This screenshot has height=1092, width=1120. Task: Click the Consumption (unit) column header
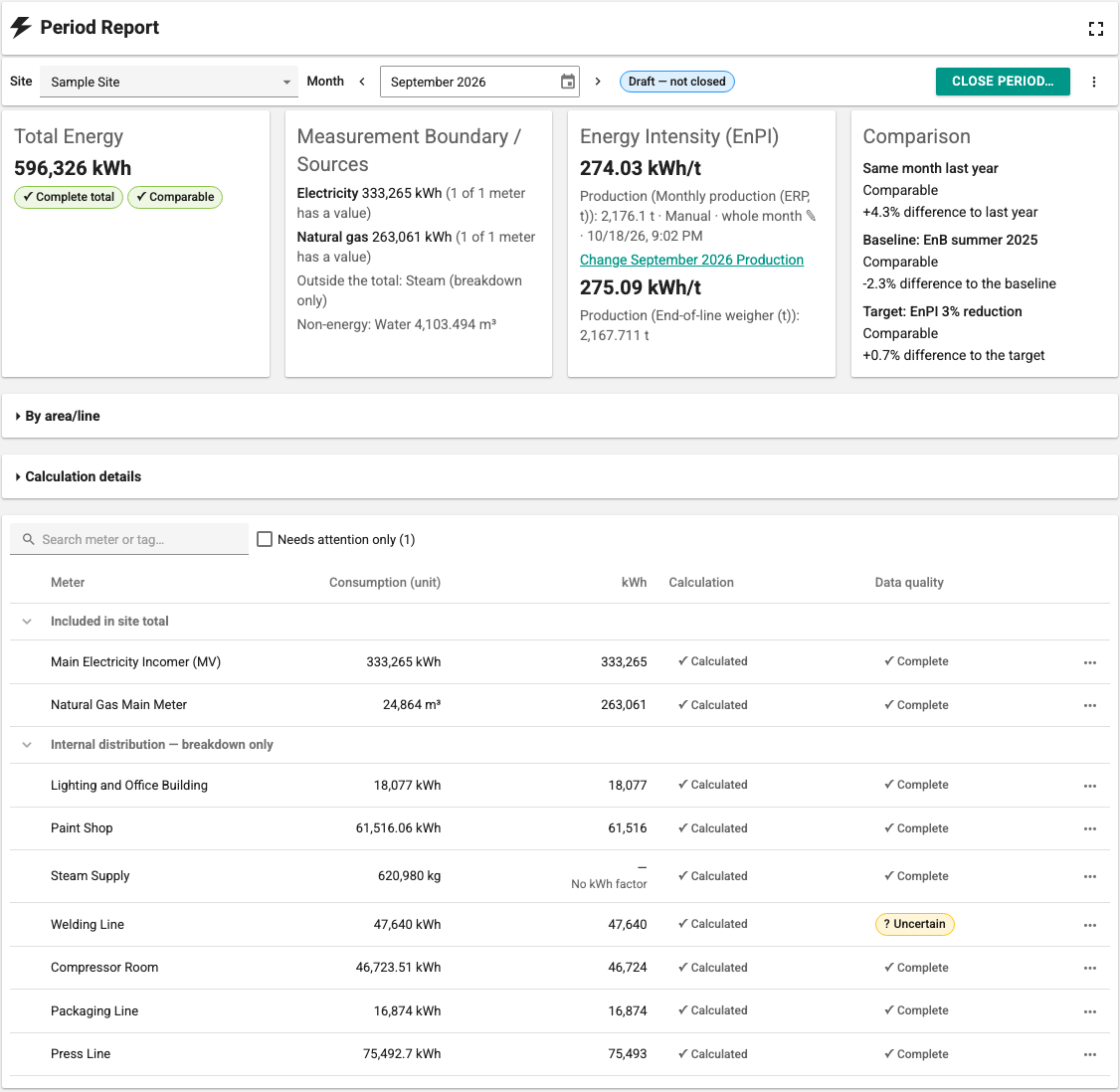click(384, 582)
